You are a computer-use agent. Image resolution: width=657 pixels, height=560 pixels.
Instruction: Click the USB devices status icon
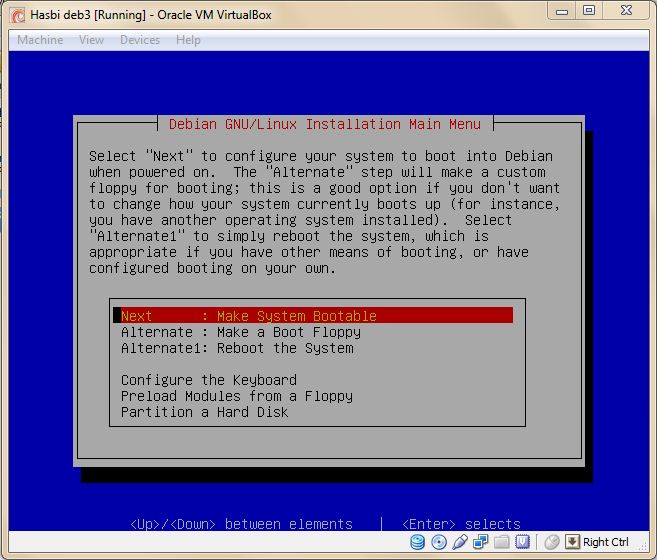(x=460, y=542)
